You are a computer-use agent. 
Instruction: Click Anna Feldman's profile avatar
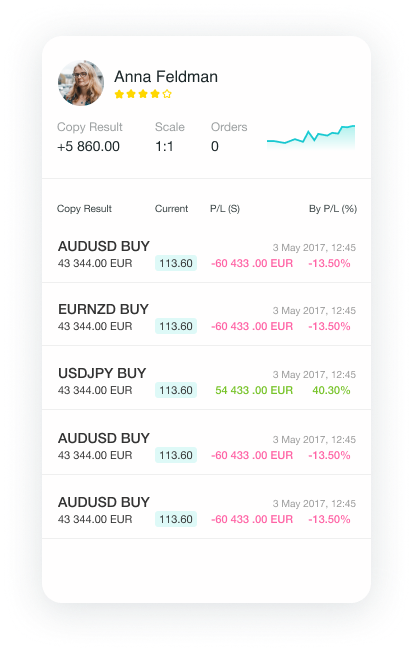(81, 83)
